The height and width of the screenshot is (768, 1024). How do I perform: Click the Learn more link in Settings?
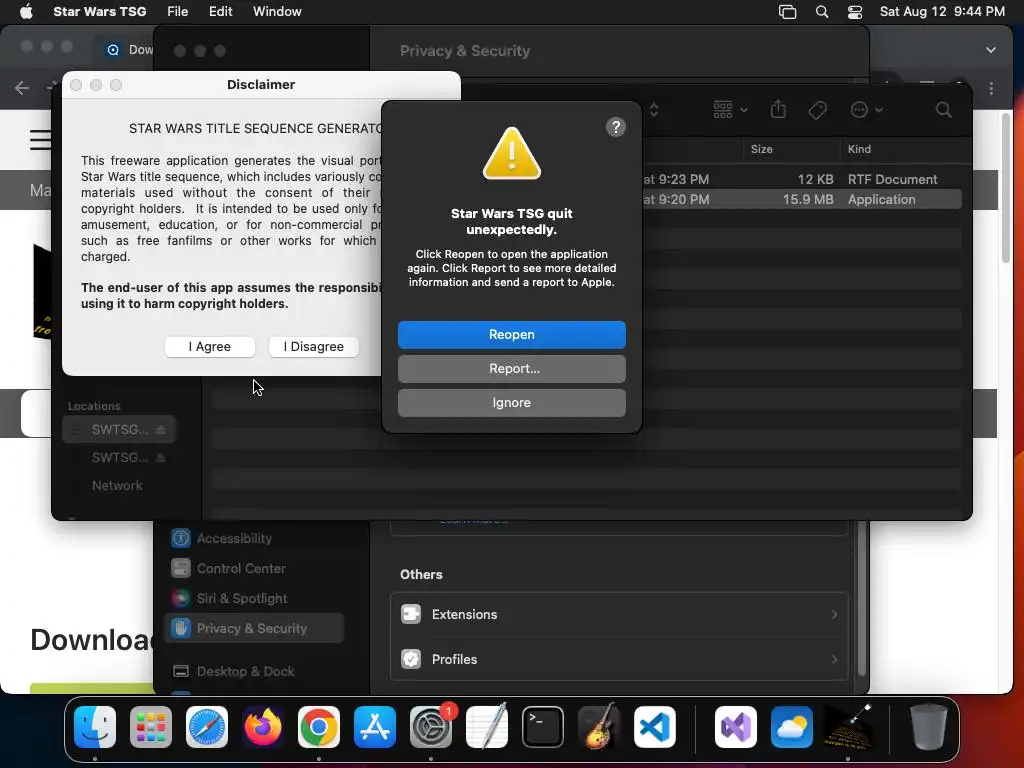(x=473, y=521)
